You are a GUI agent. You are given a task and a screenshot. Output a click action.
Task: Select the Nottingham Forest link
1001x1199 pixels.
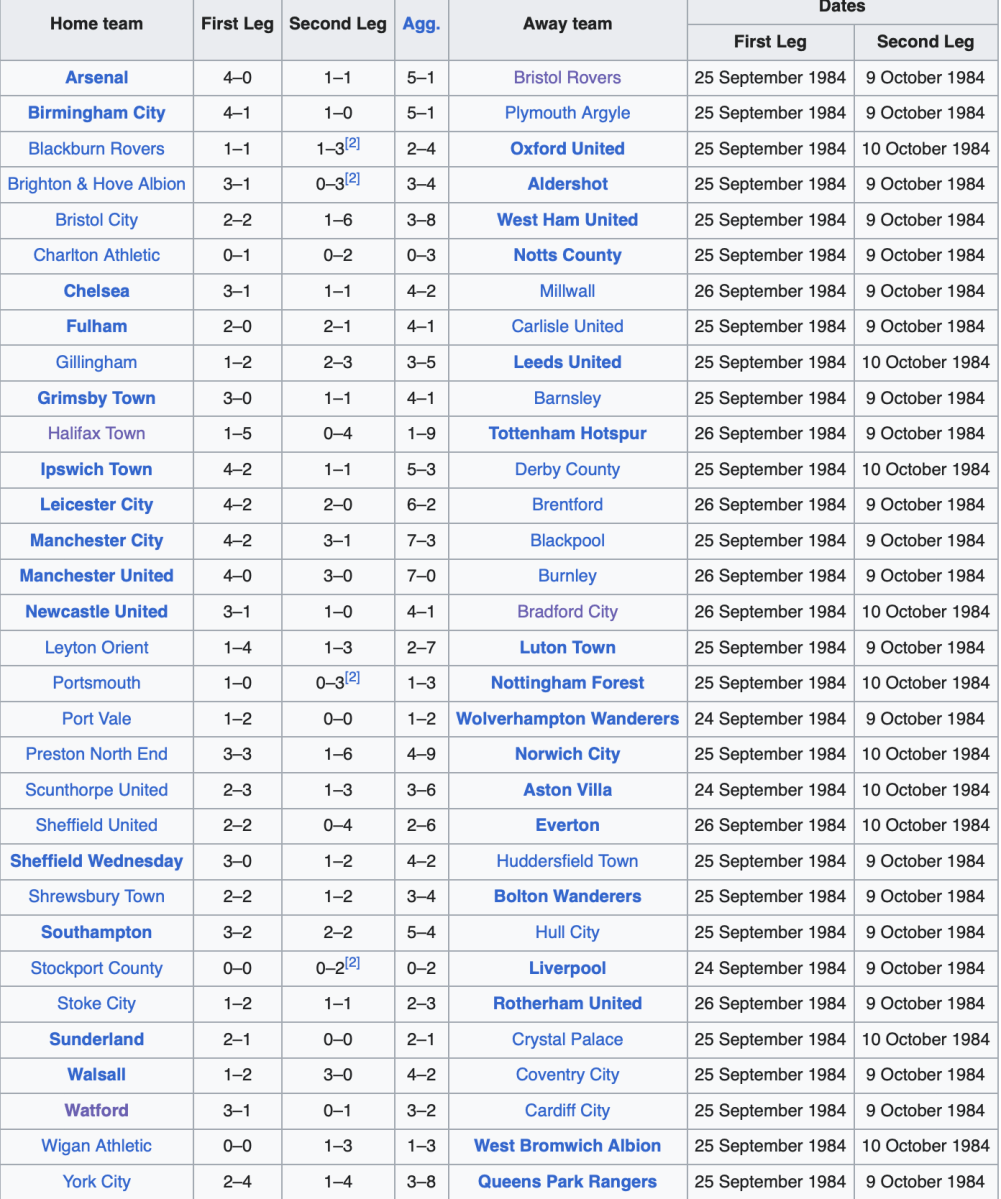[567, 683]
